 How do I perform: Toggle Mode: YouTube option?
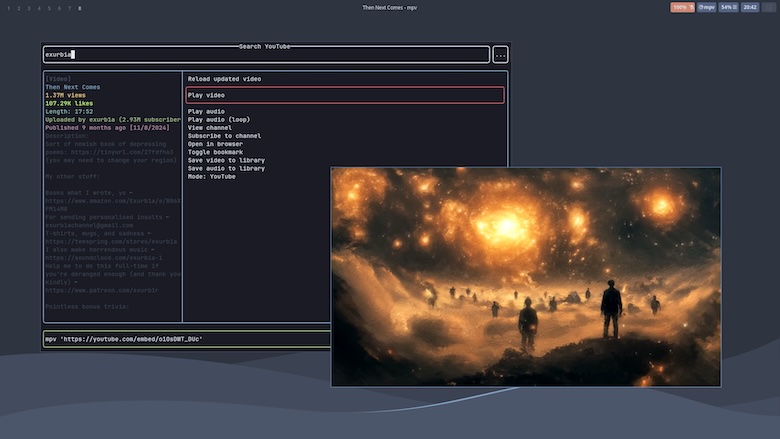pos(212,176)
